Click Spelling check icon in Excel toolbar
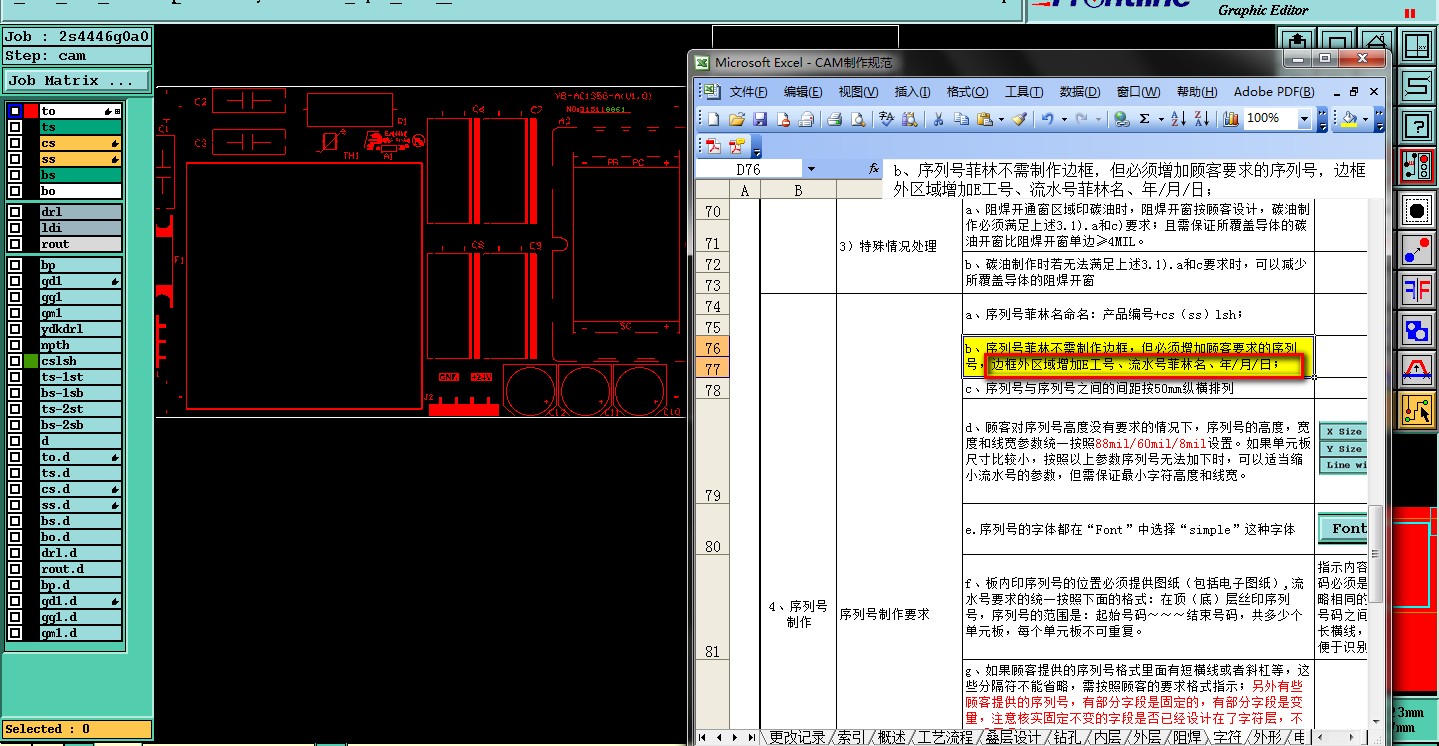Screen dimensions: 1439x746 (x=886, y=119)
